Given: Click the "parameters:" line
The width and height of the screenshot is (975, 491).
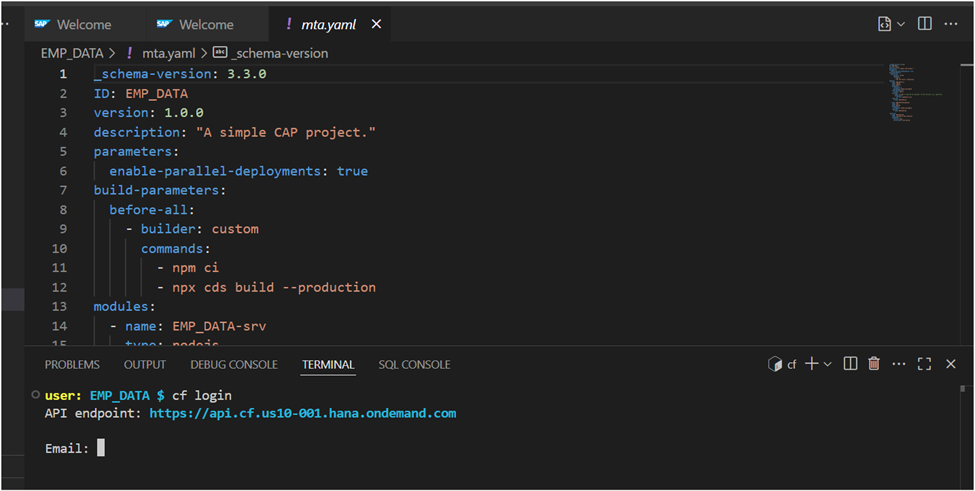Looking at the screenshot, I should coord(136,152).
